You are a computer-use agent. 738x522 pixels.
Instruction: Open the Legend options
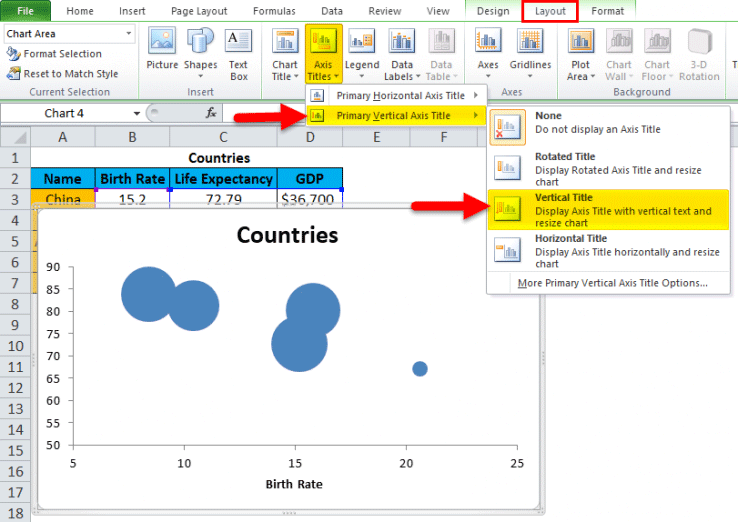(x=361, y=54)
